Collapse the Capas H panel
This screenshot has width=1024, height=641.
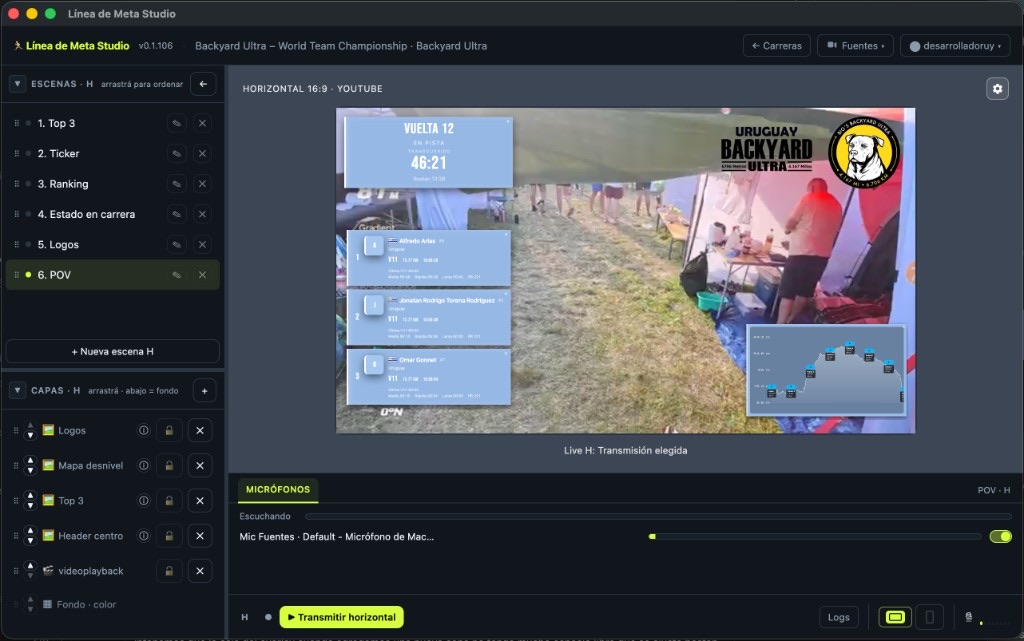[x=18, y=390]
